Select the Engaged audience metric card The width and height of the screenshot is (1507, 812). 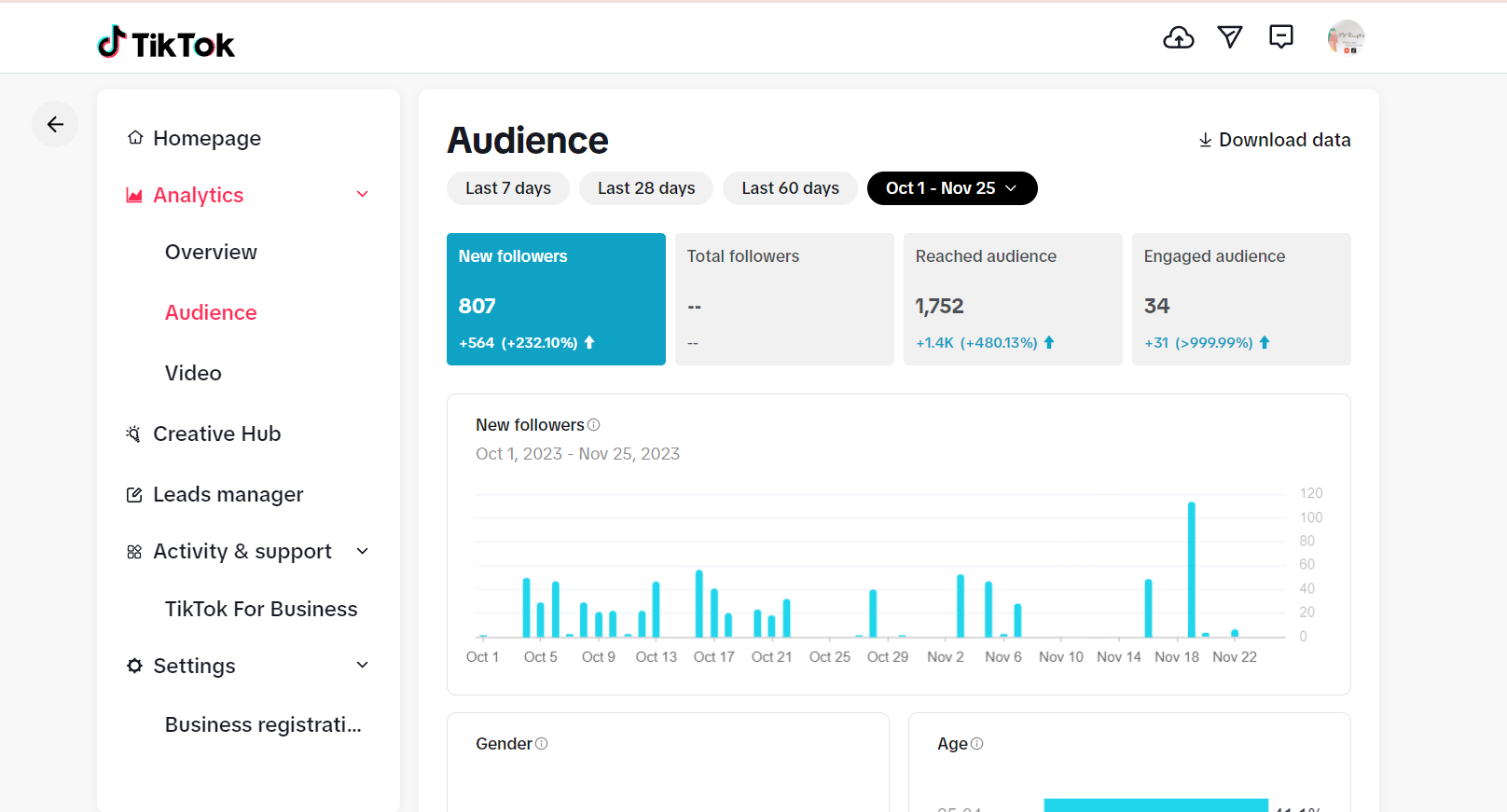(1241, 299)
